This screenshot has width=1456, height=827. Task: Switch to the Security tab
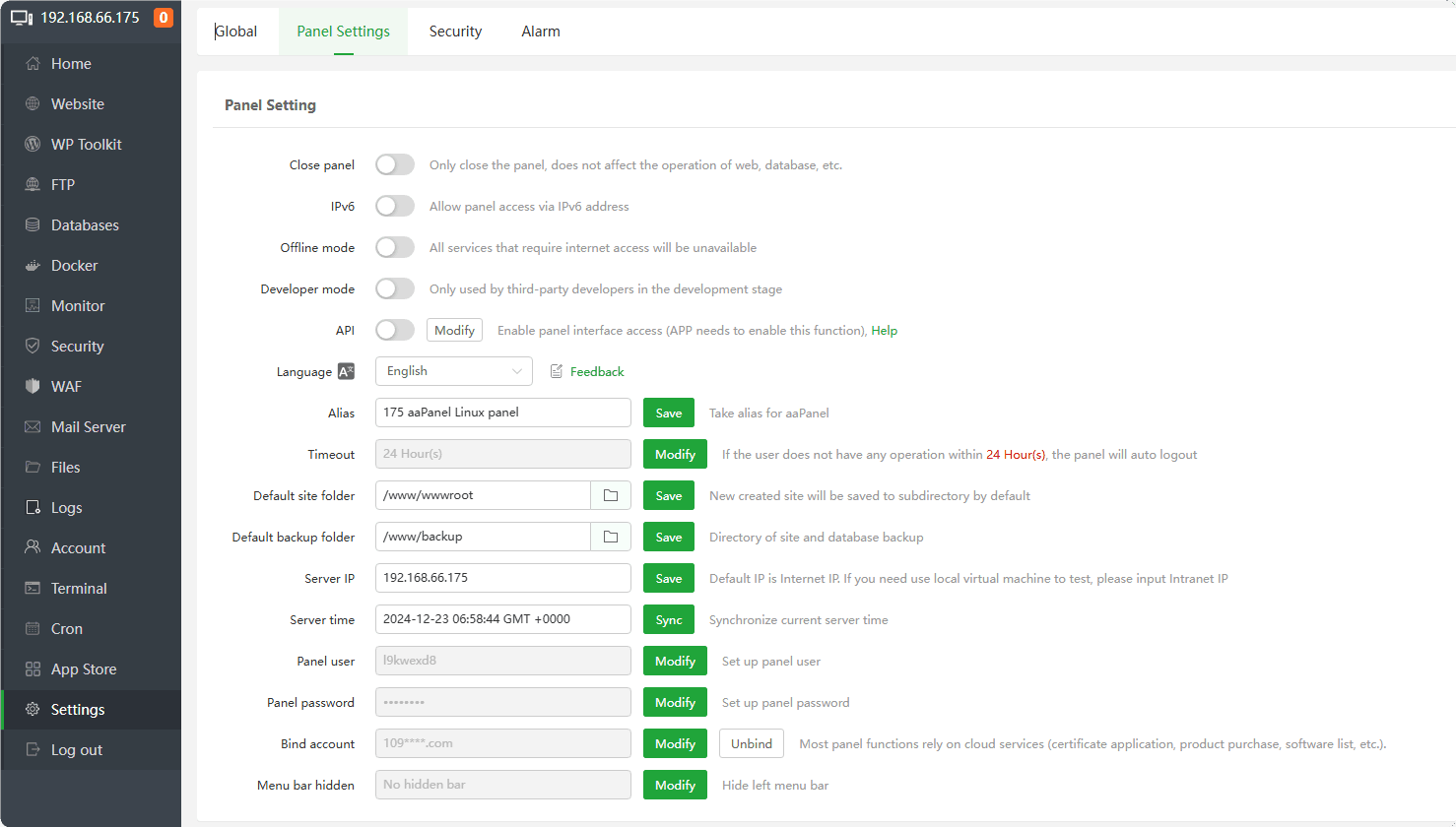coord(455,32)
